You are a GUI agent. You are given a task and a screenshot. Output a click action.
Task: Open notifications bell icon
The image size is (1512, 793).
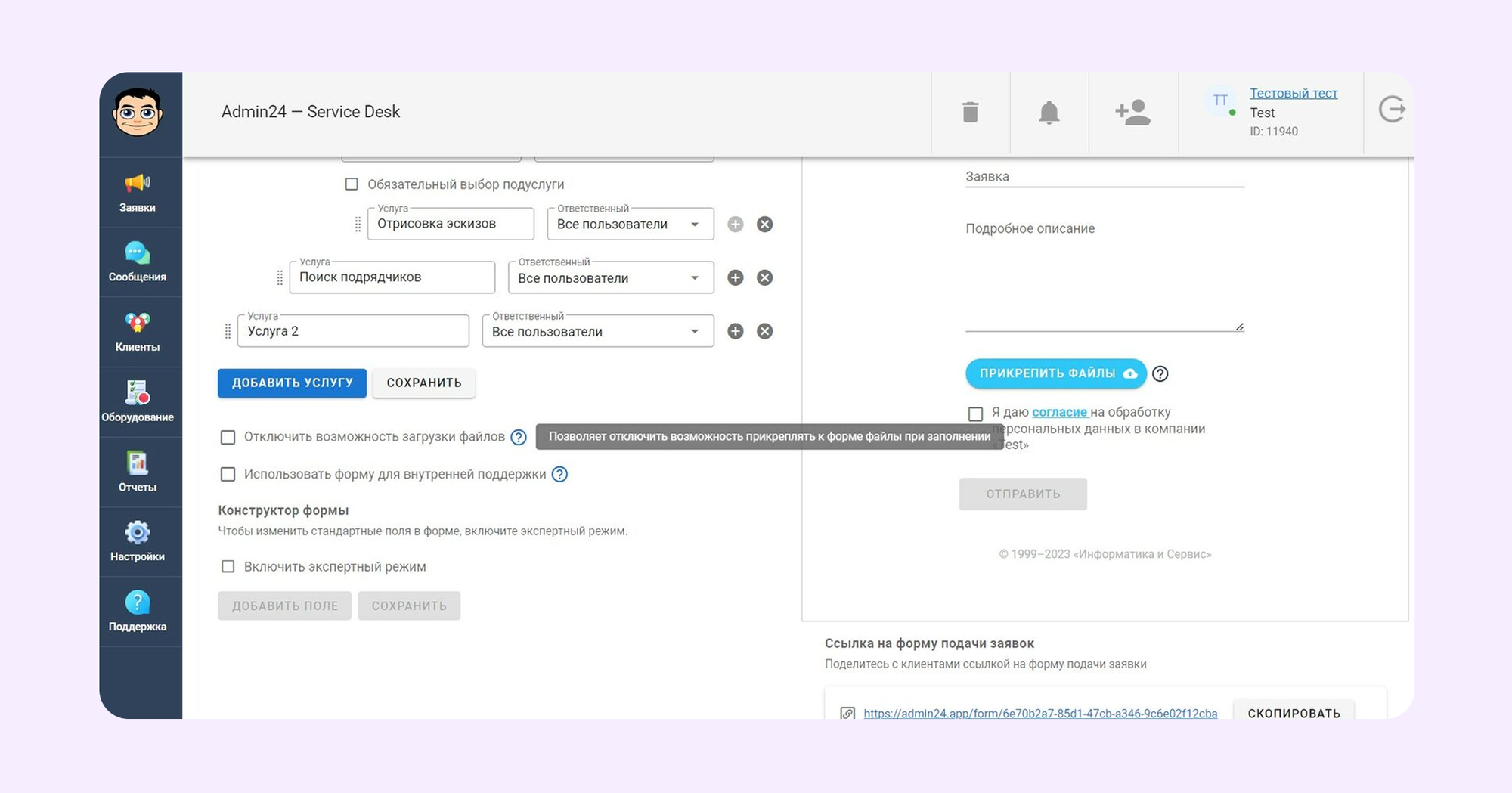(1049, 113)
